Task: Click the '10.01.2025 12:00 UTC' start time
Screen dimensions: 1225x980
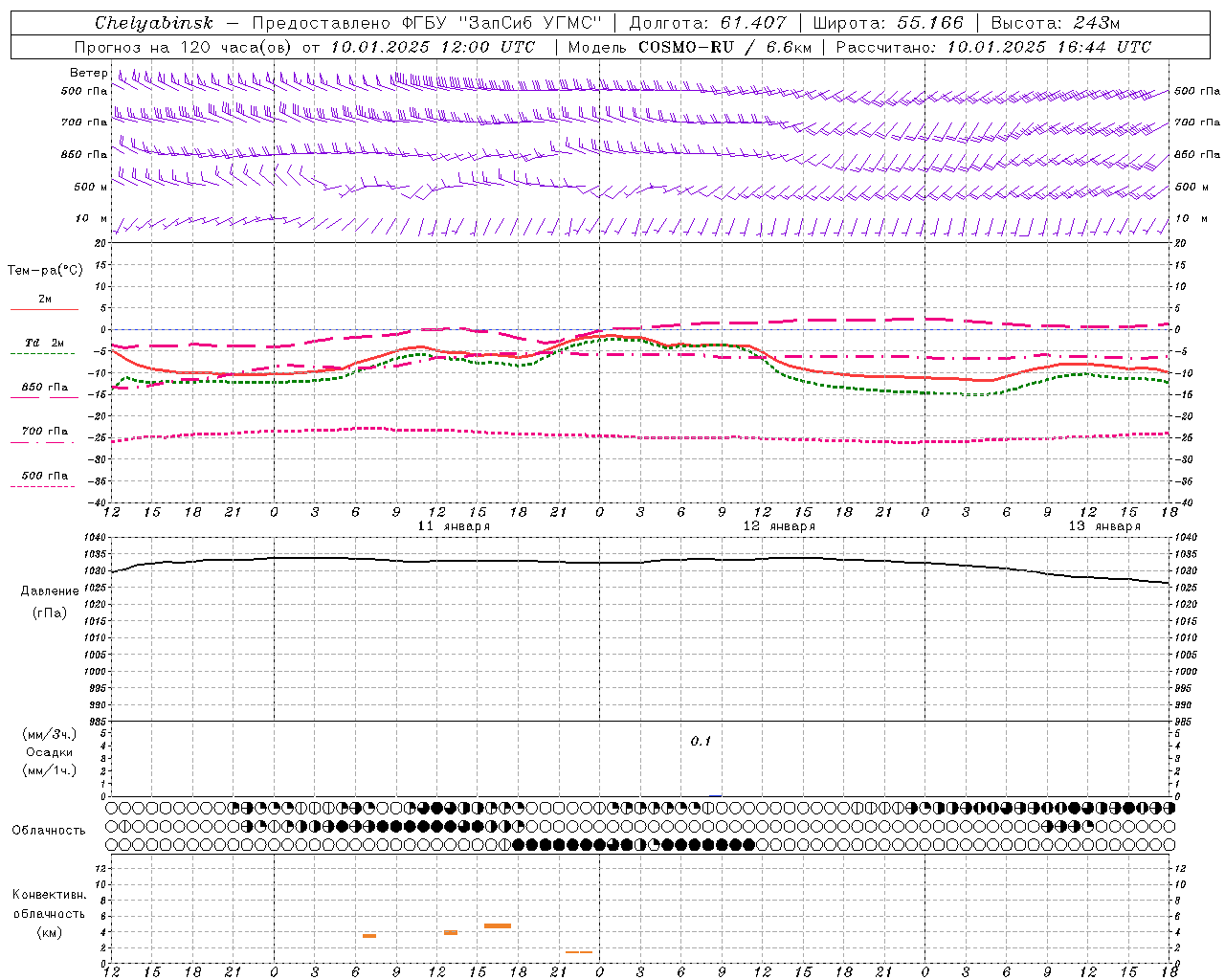Action: pos(433,47)
